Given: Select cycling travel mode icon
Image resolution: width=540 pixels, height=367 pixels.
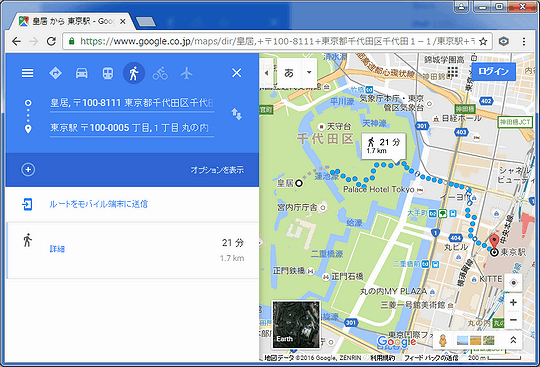Looking at the screenshot, I should click(x=160, y=73).
